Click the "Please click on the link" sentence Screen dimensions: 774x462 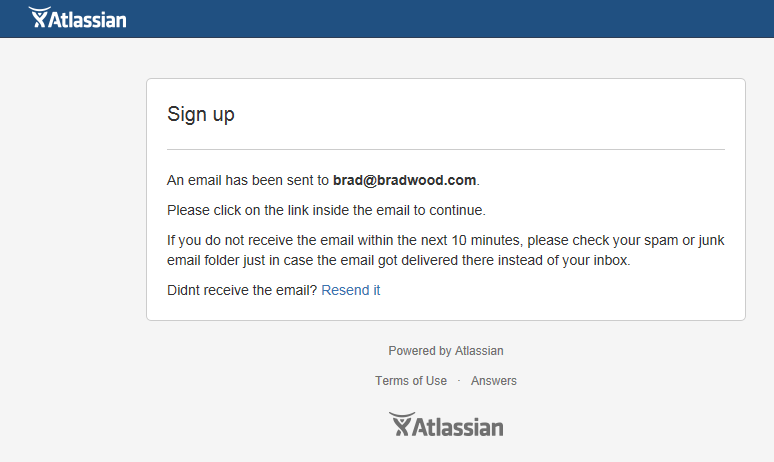(x=326, y=210)
